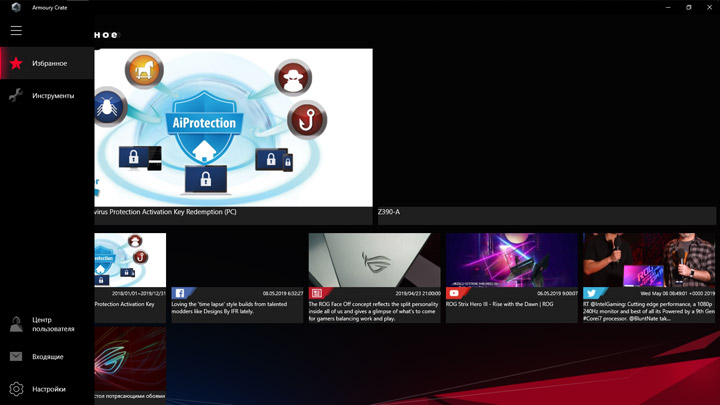Viewport: 720px width, 405px height.
Task: Open the ROG wallpaper thumbnail at bottom
Action: pyautogui.click(x=130, y=359)
